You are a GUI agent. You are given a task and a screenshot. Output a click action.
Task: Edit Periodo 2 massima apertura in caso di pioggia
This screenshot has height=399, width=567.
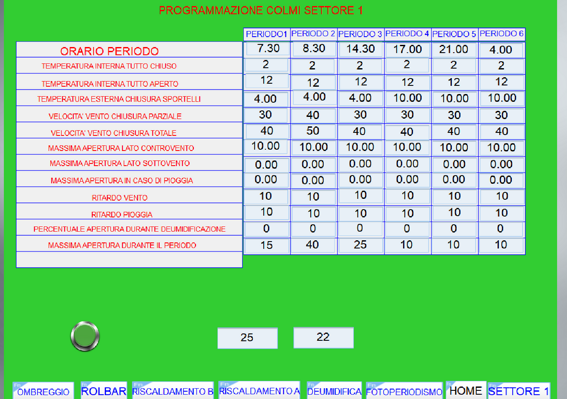click(314, 181)
